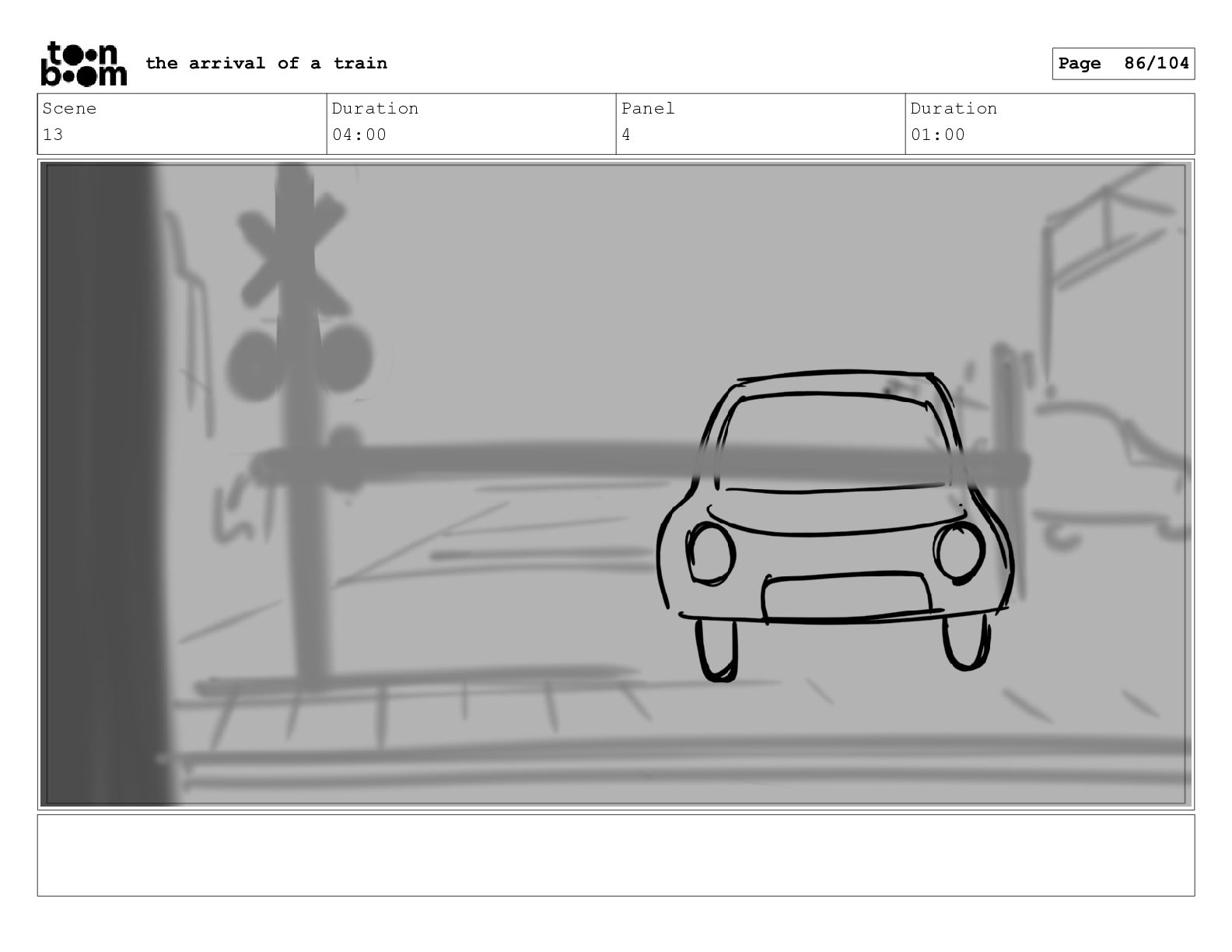Click the car's left headlight
Image resolution: width=1232 pixels, height=952 pixels.
[x=710, y=553]
